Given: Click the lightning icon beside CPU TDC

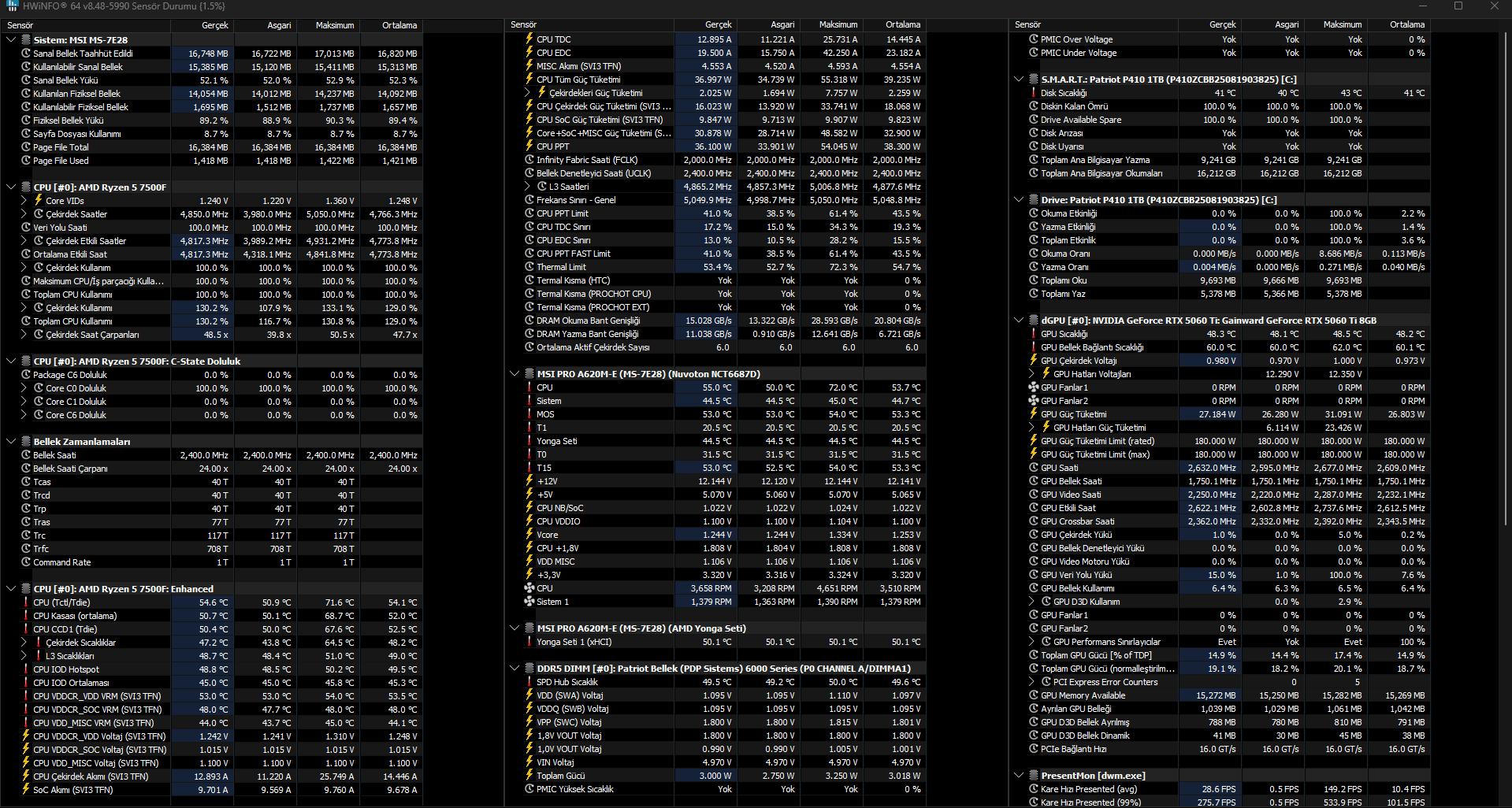Looking at the screenshot, I should [x=529, y=39].
